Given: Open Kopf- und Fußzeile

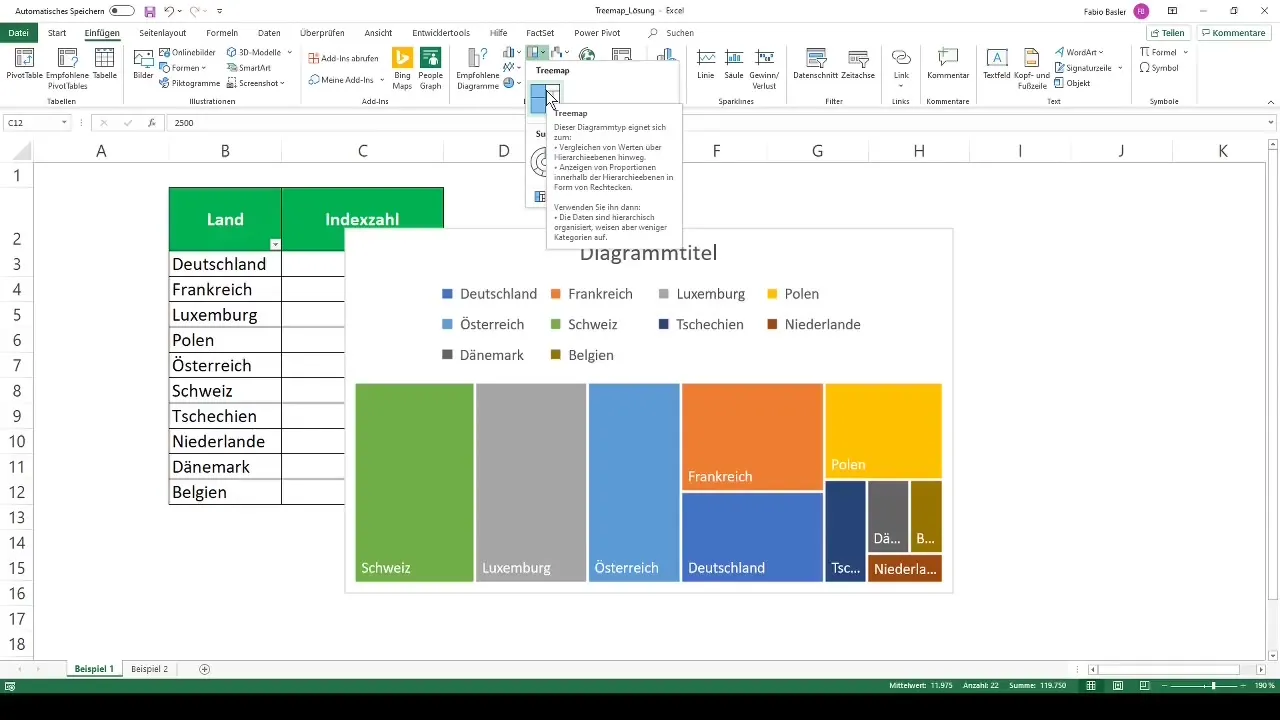Looking at the screenshot, I should 1031,67.
